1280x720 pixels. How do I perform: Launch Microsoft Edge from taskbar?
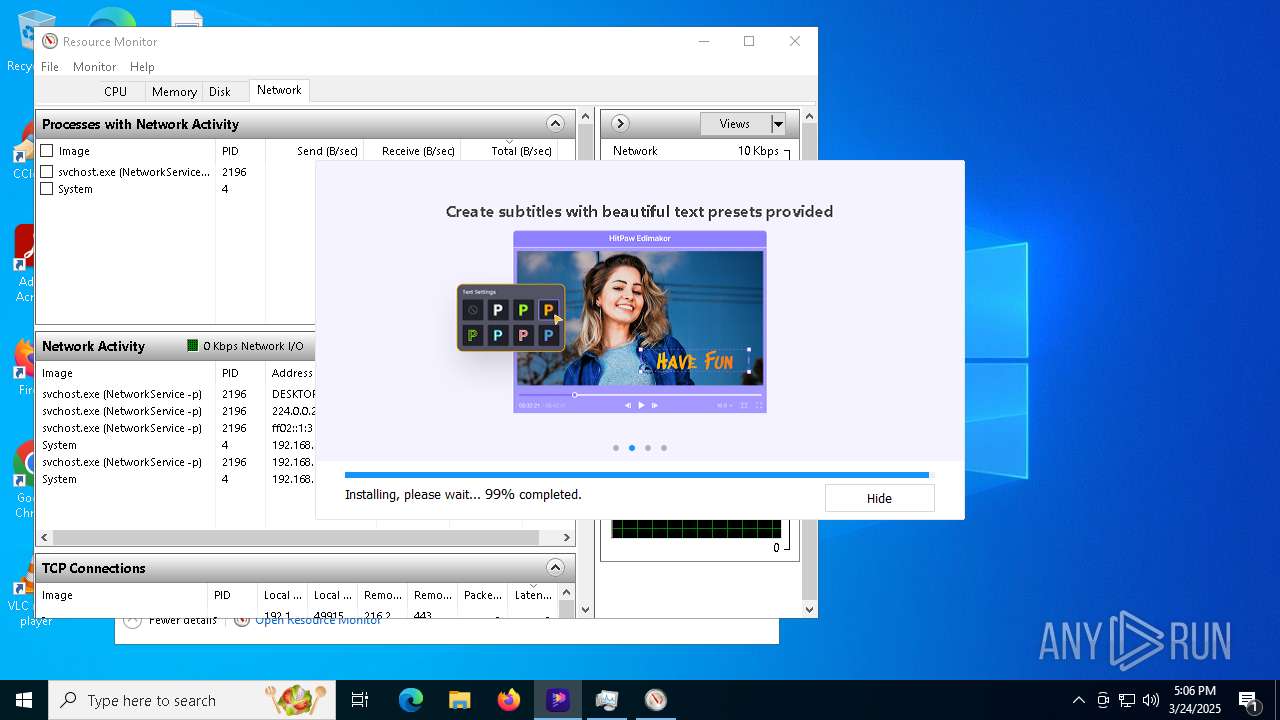coord(411,700)
